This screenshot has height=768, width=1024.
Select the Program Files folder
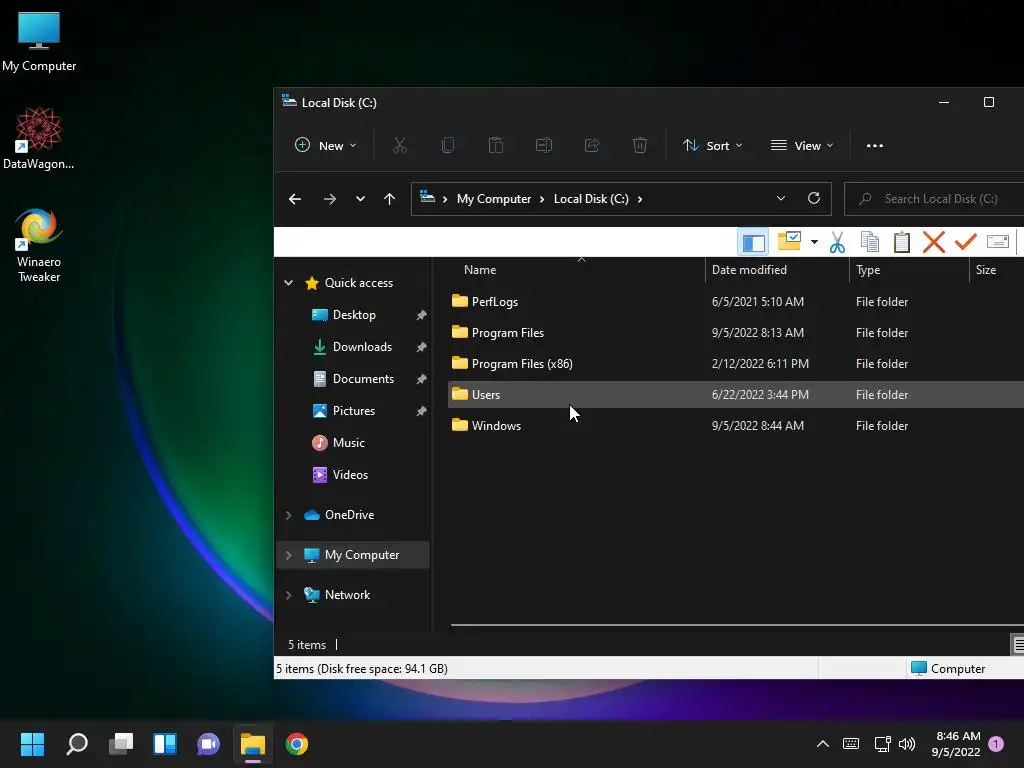(507, 333)
